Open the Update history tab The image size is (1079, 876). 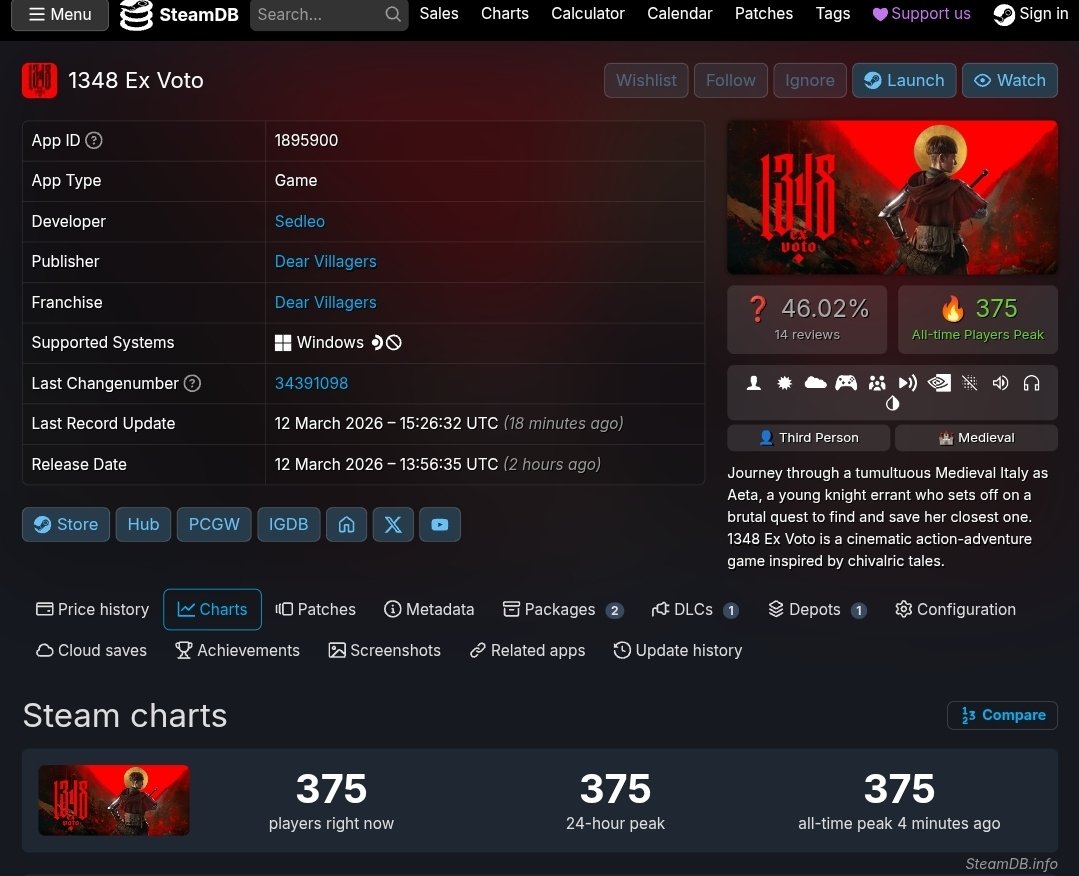click(x=678, y=650)
